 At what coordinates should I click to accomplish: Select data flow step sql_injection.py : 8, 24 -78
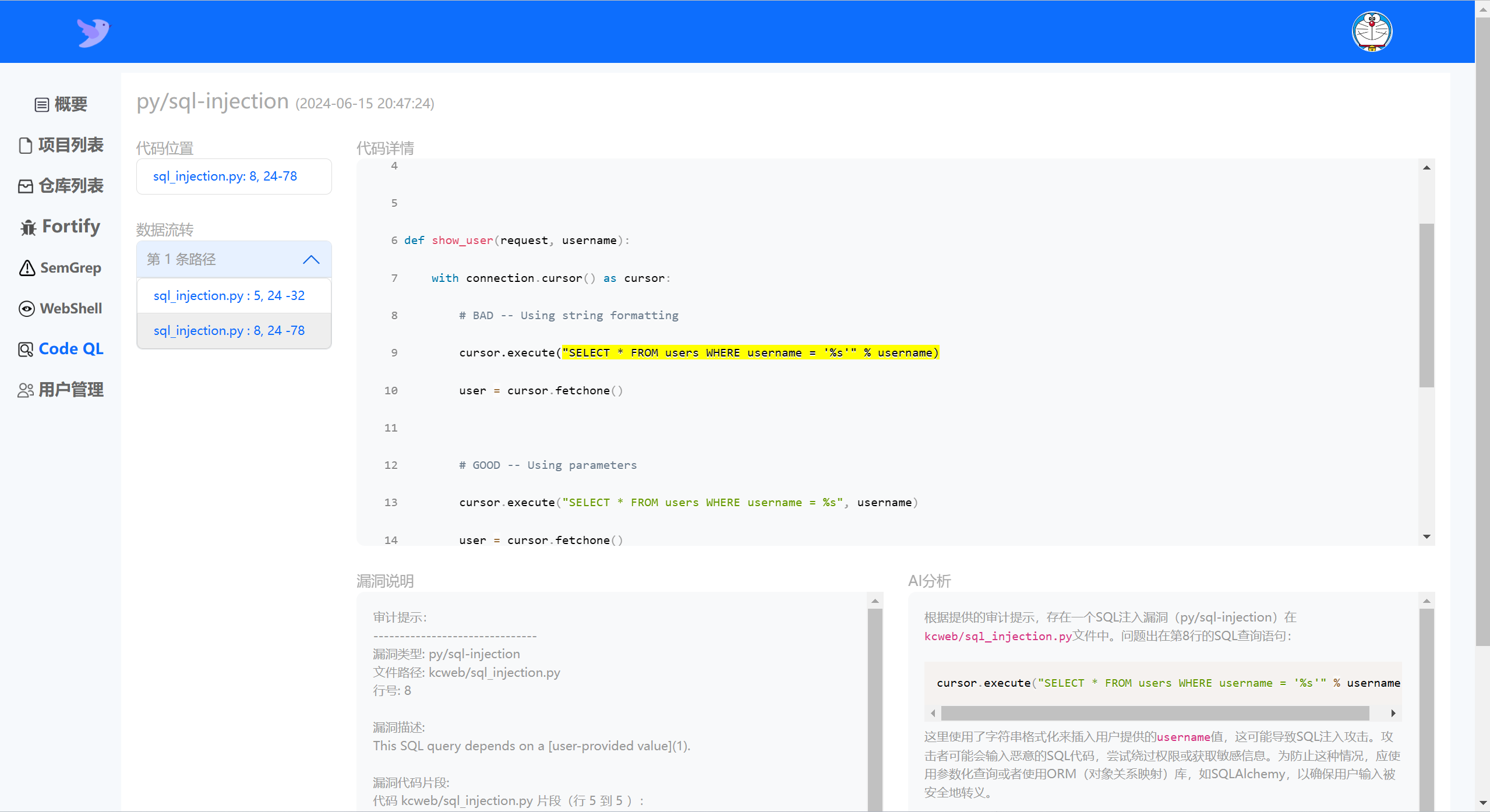coord(229,331)
